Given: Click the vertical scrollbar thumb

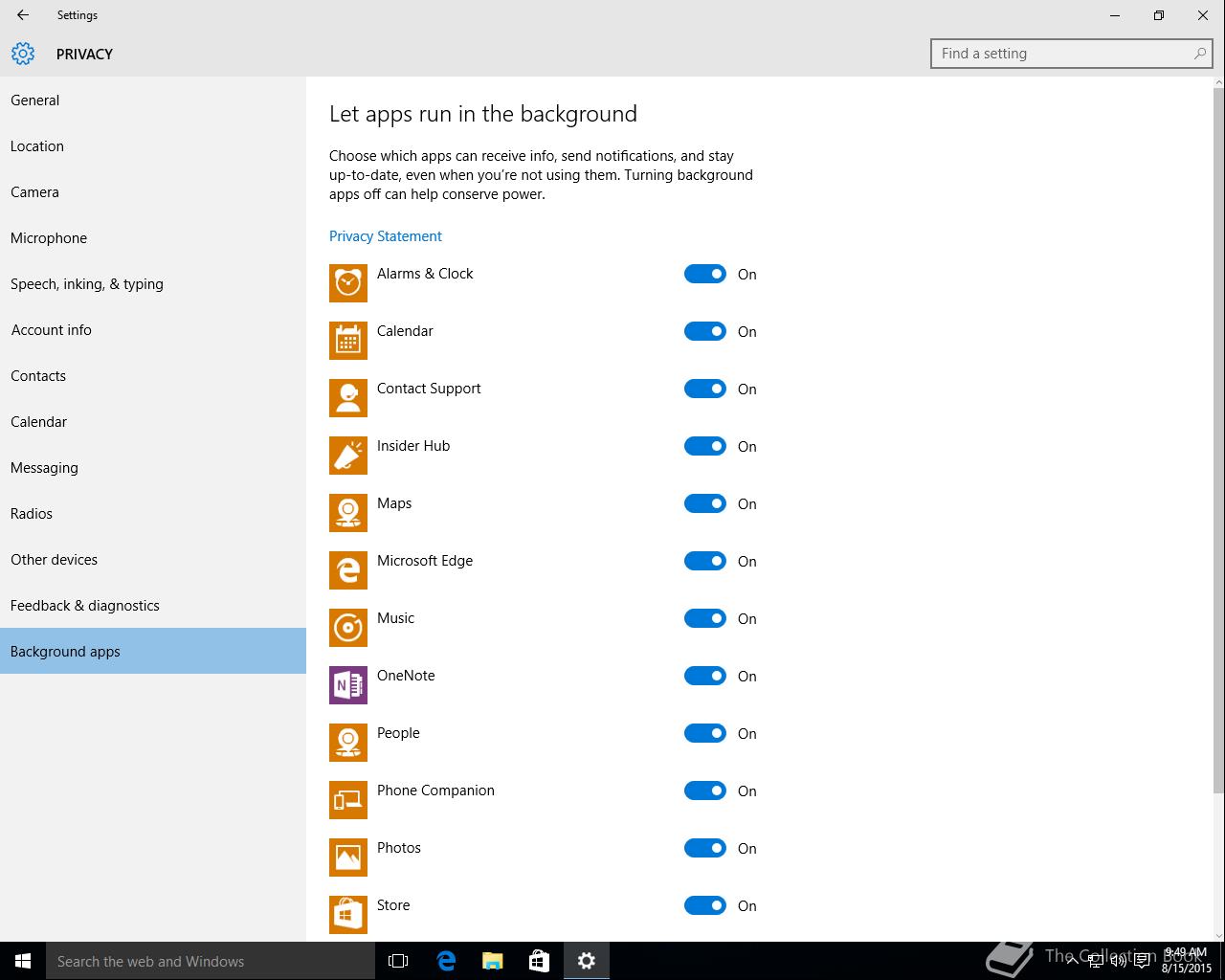Looking at the screenshot, I should [1218, 441].
